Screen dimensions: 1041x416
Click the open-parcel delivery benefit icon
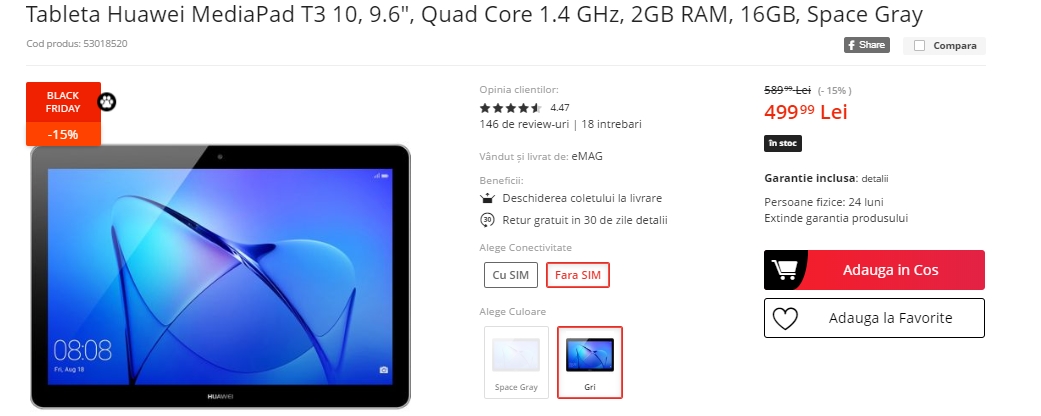pos(487,198)
